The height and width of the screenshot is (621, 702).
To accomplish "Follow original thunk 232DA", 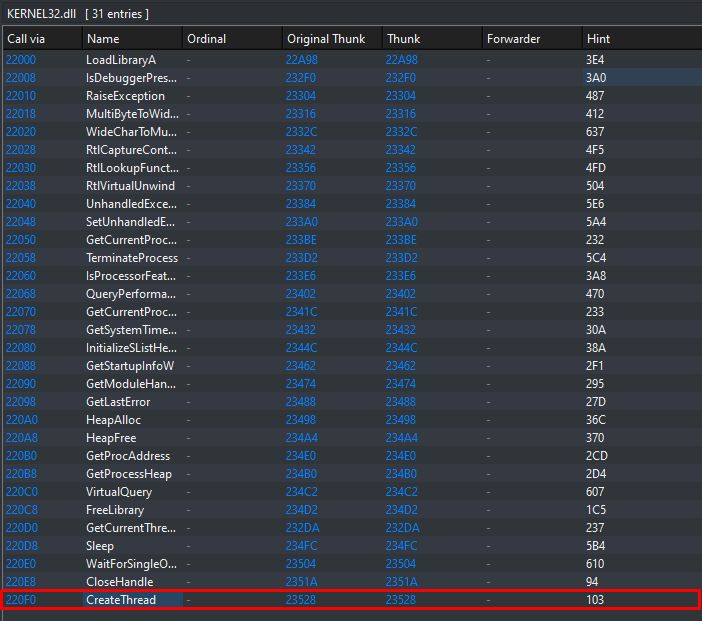I will [303, 528].
